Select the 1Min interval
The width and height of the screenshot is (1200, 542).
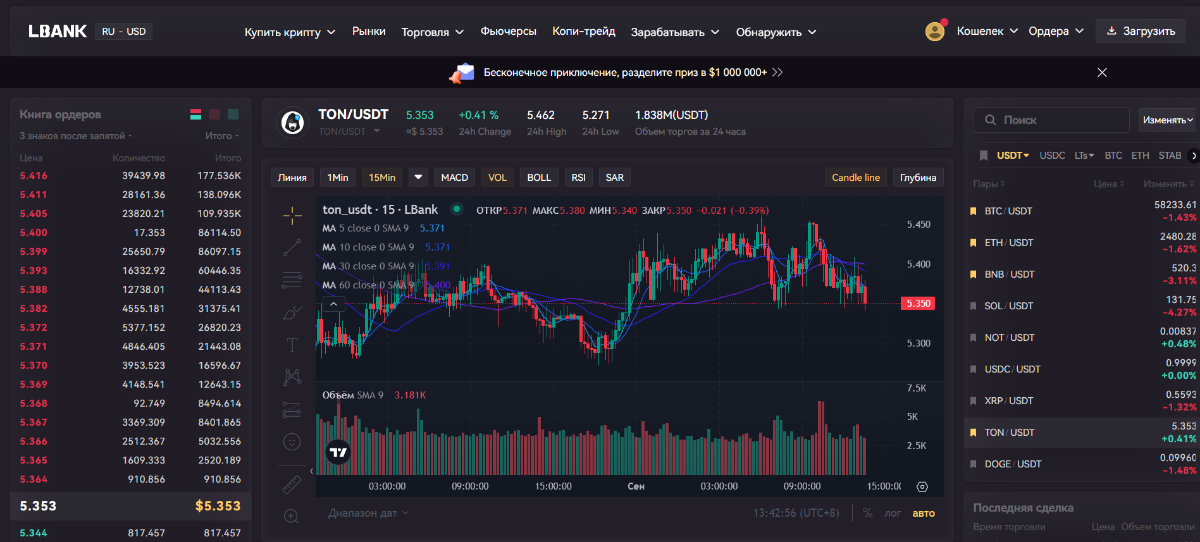tap(338, 177)
